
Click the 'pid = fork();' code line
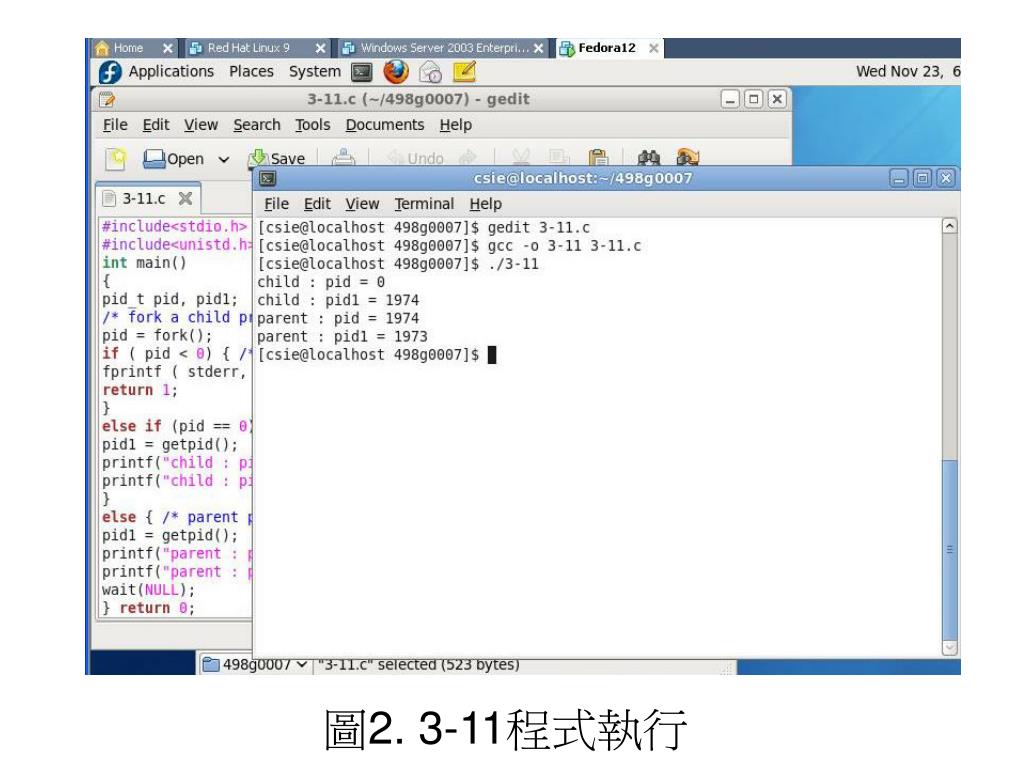coord(157,335)
